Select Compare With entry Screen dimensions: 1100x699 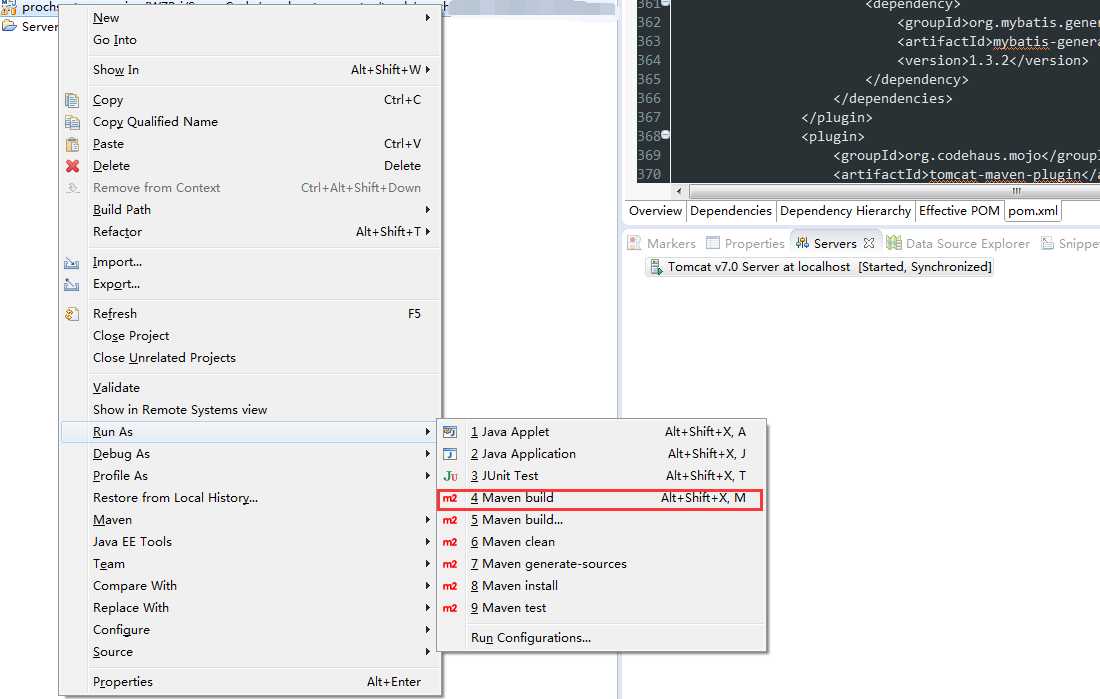(250, 586)
